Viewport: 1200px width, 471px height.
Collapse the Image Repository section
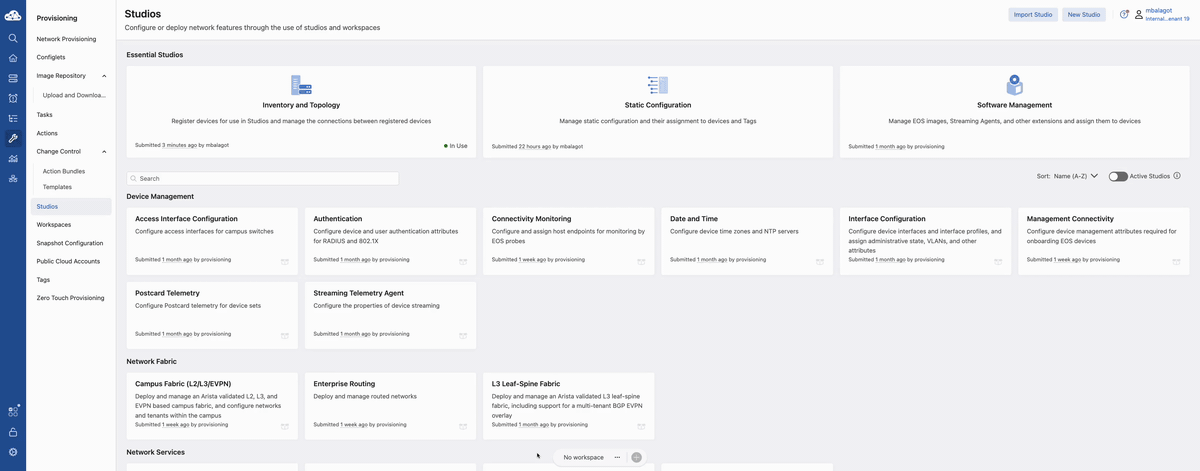(105, 76)
